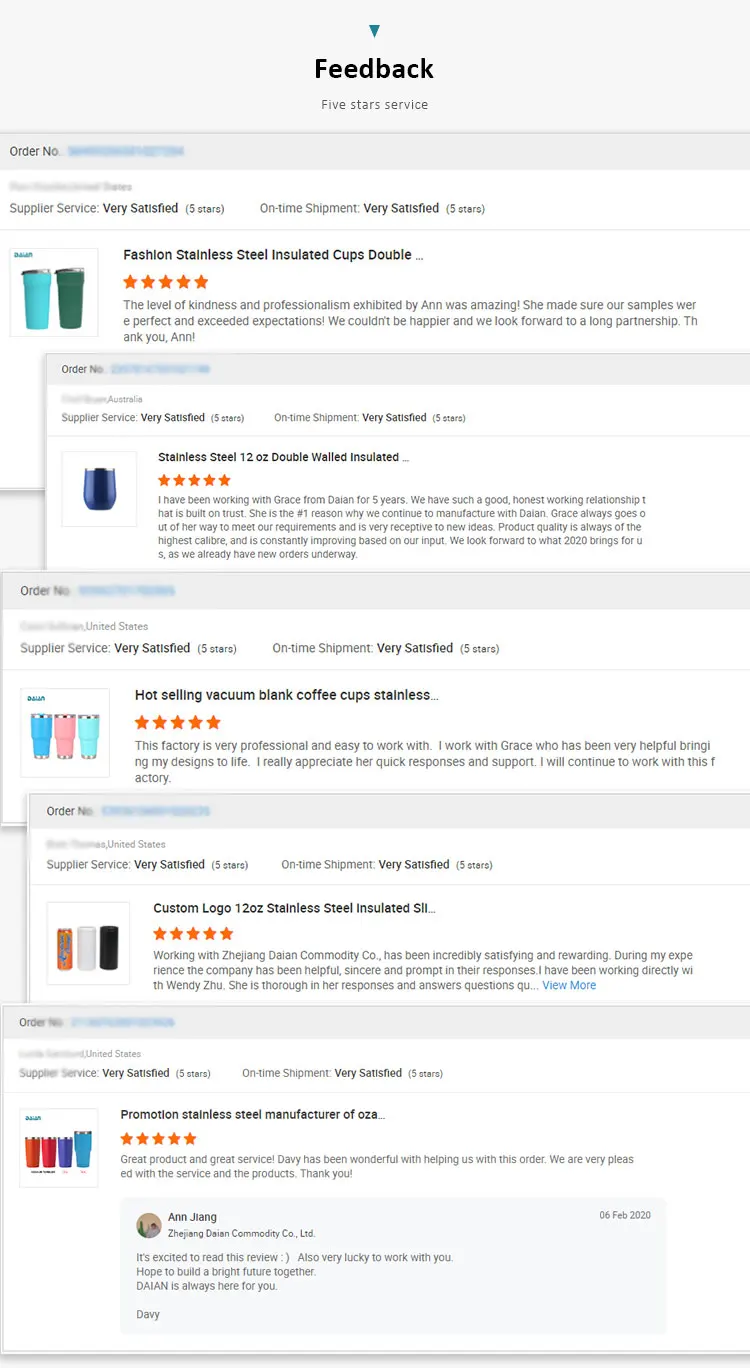Click stars under Fashion Stainless Steel Insulated Cups
Viewport: 750px width, 1368px height.
[166, 282]
